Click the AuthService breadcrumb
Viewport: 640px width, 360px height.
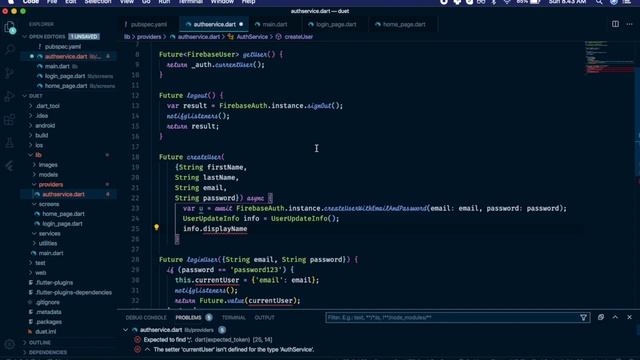(x=252, y=37)
